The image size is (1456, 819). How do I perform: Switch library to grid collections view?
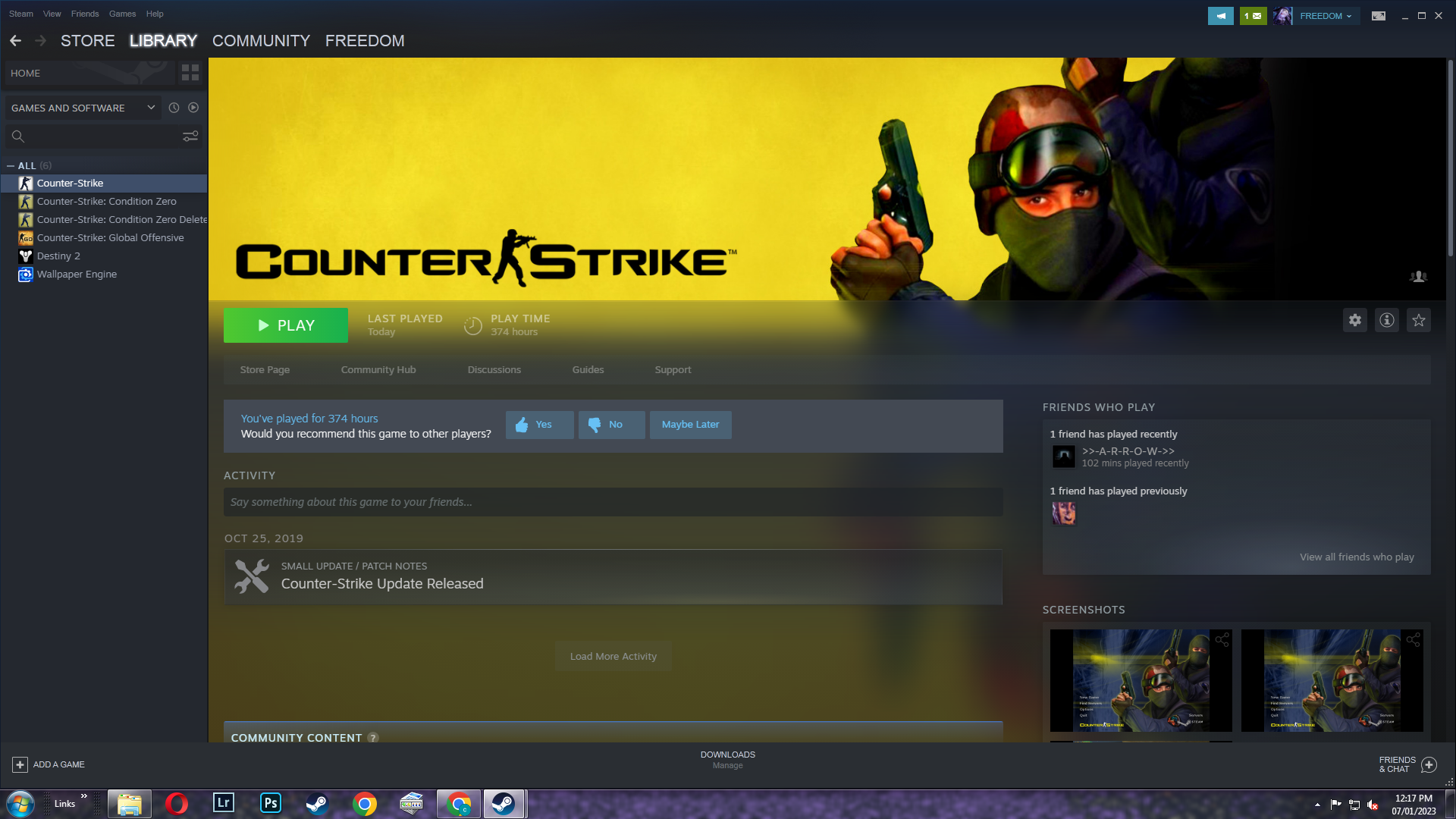190,73
